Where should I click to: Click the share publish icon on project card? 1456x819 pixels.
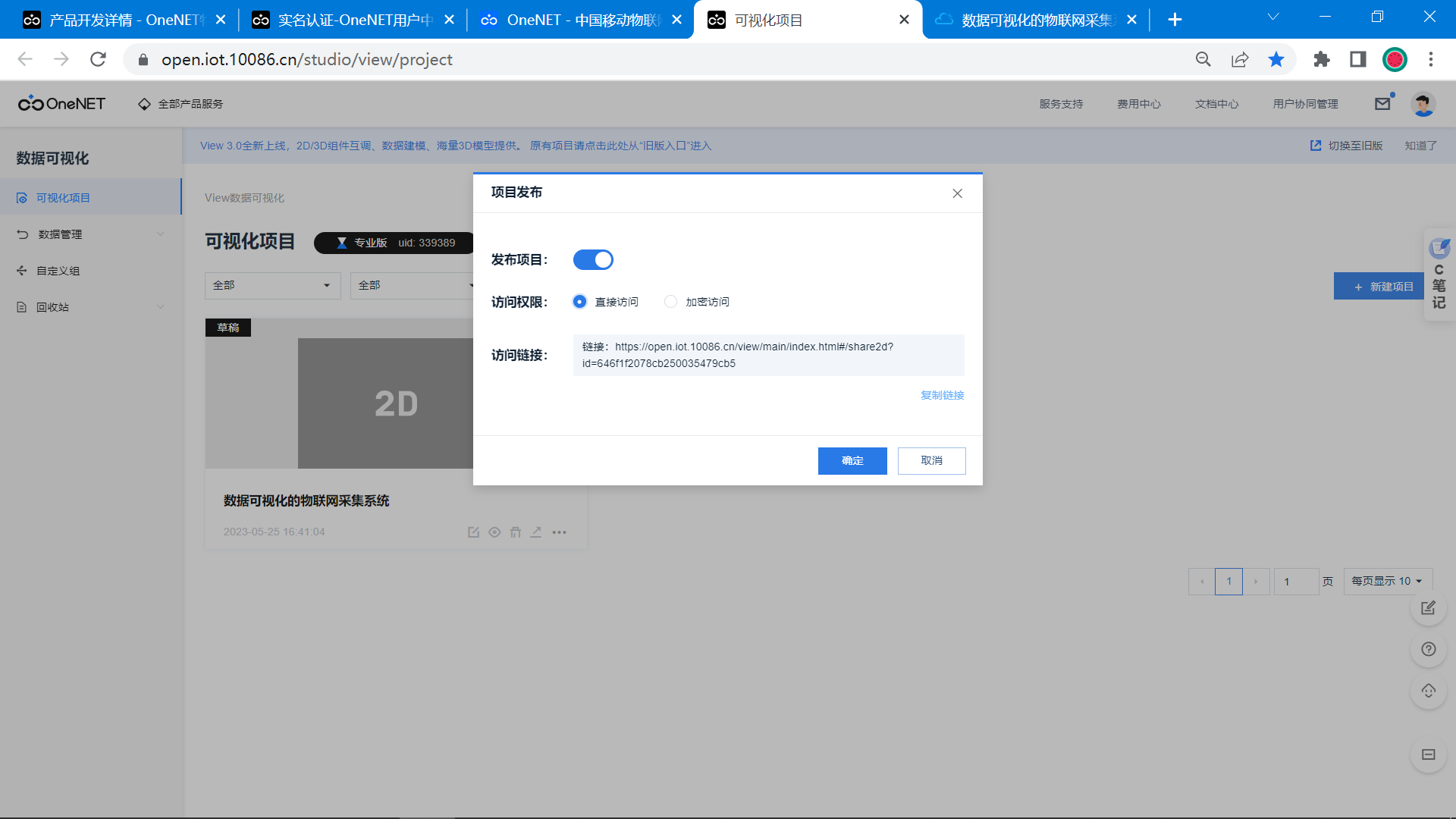click(x=536, y=532)
